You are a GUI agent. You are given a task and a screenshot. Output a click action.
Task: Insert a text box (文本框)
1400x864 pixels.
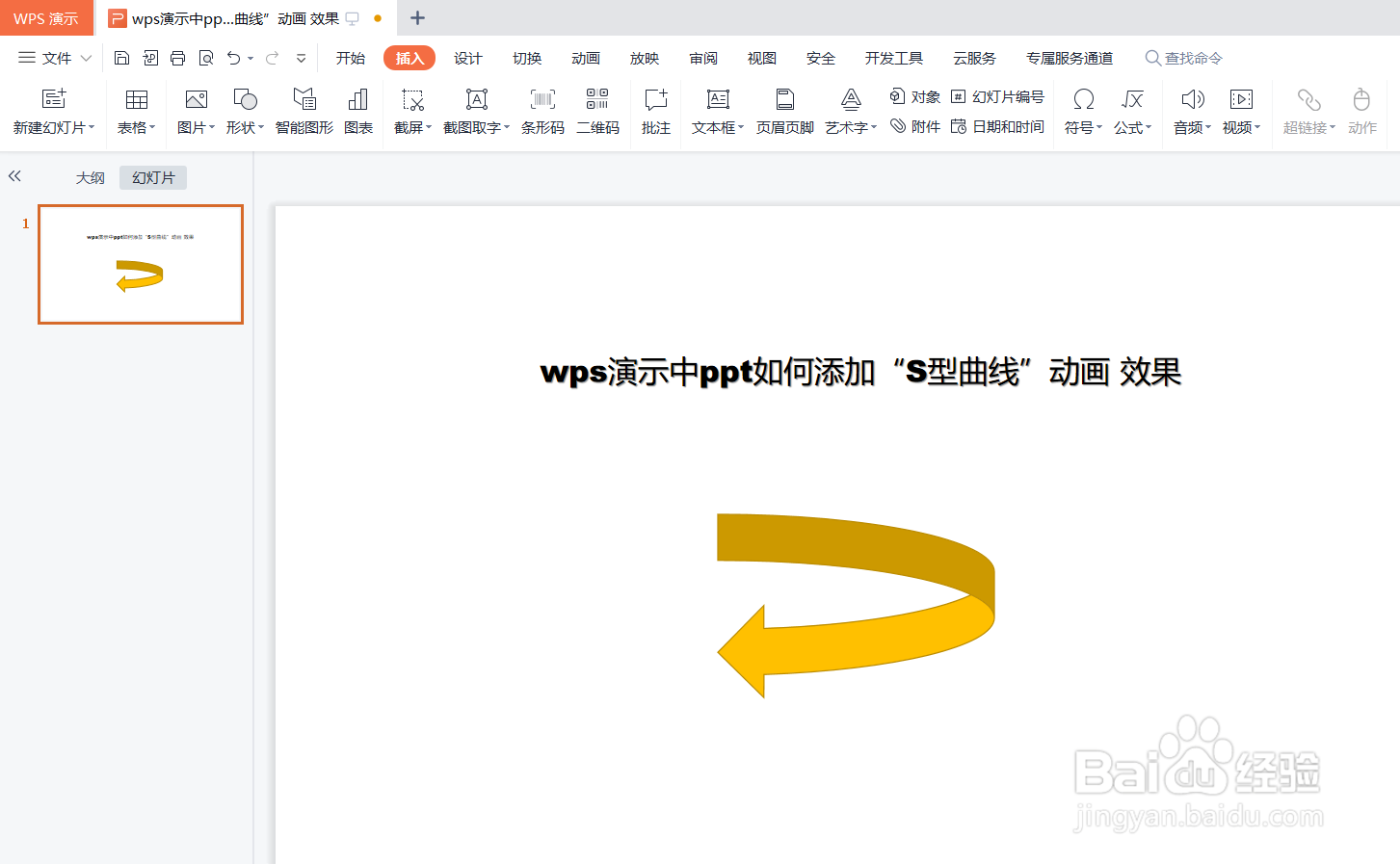click(x=718, y=99)
